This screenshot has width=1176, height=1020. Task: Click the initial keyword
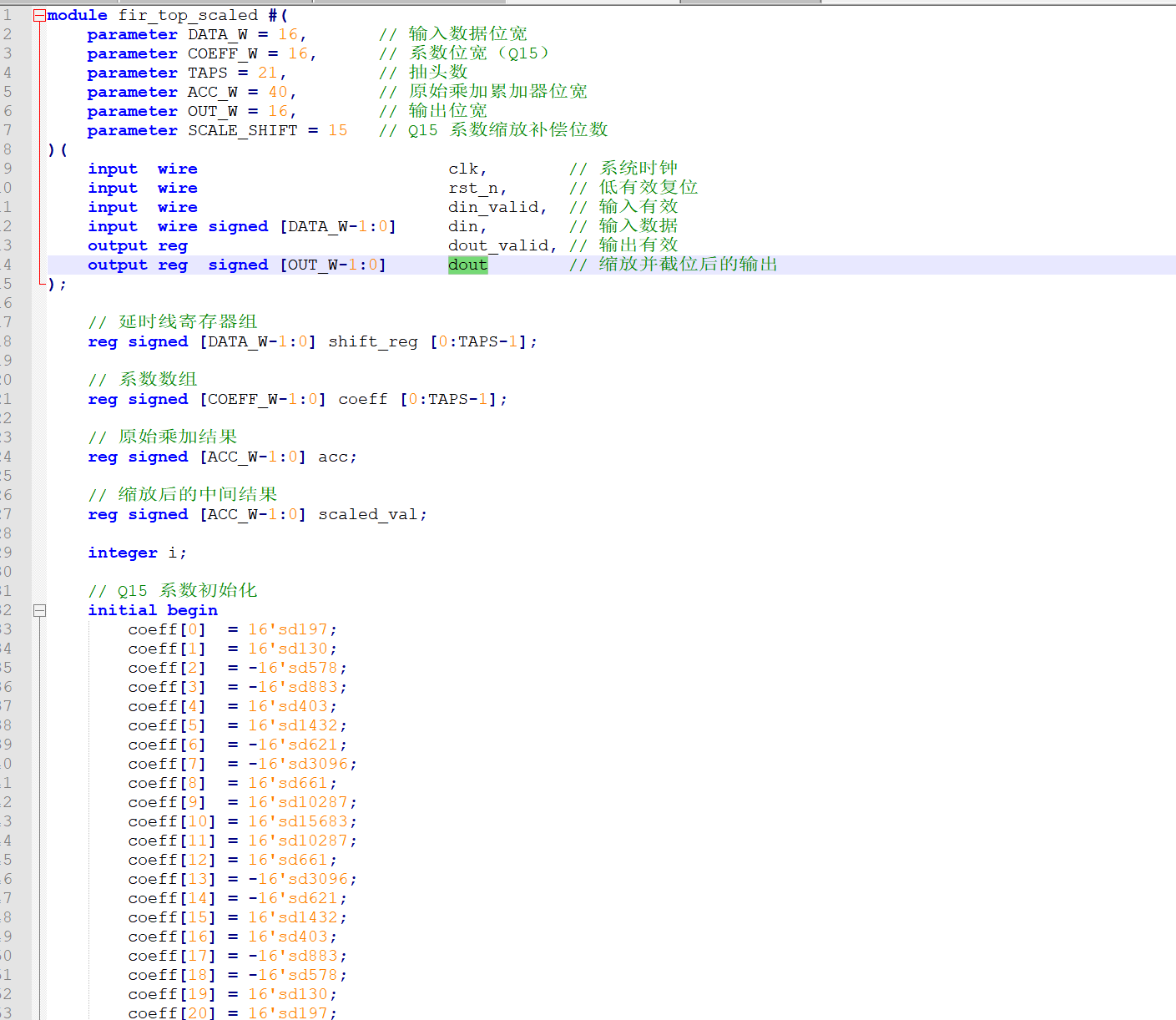point(123,610)
